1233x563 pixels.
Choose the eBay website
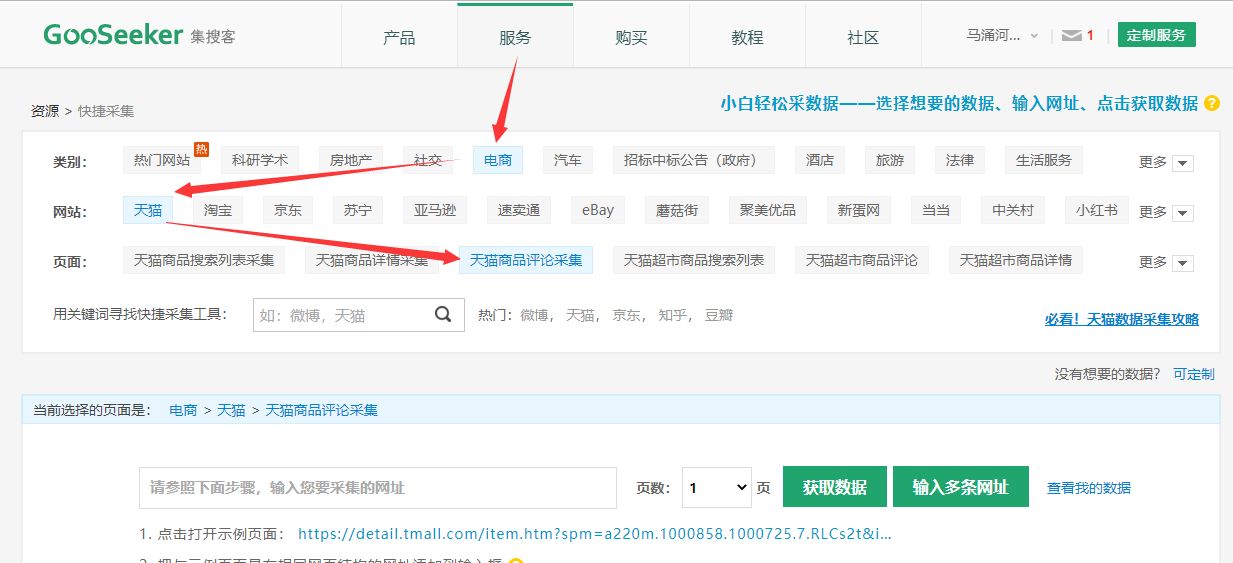coord(598,210)
